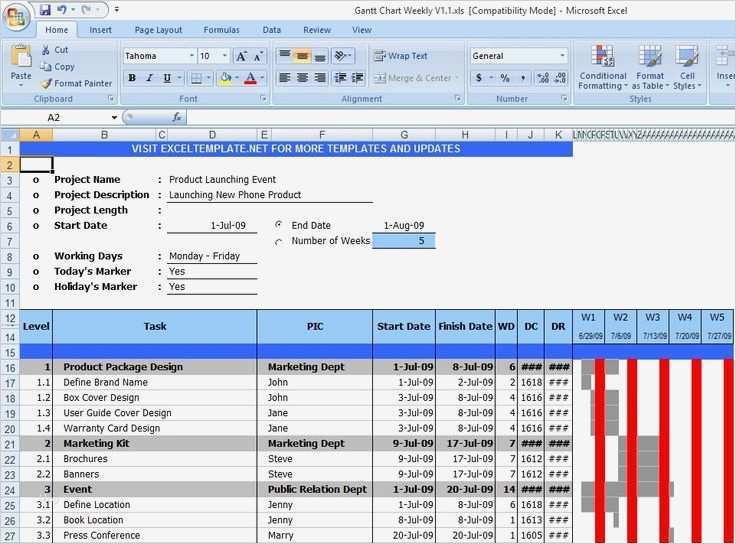This screenshot has width=736, height=544.
Task: Open Format as Table gallery
Action: (x=650, y=67)
